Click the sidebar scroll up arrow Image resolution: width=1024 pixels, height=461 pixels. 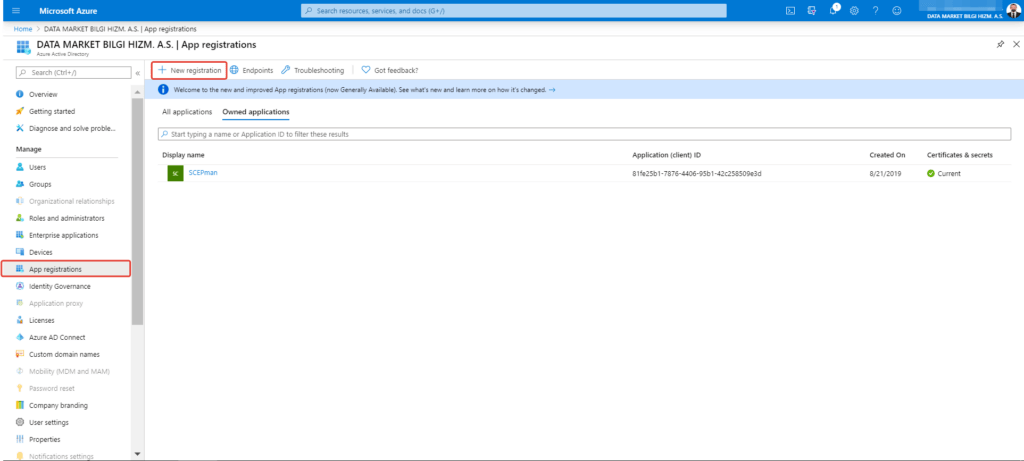(x=137, y=93)
